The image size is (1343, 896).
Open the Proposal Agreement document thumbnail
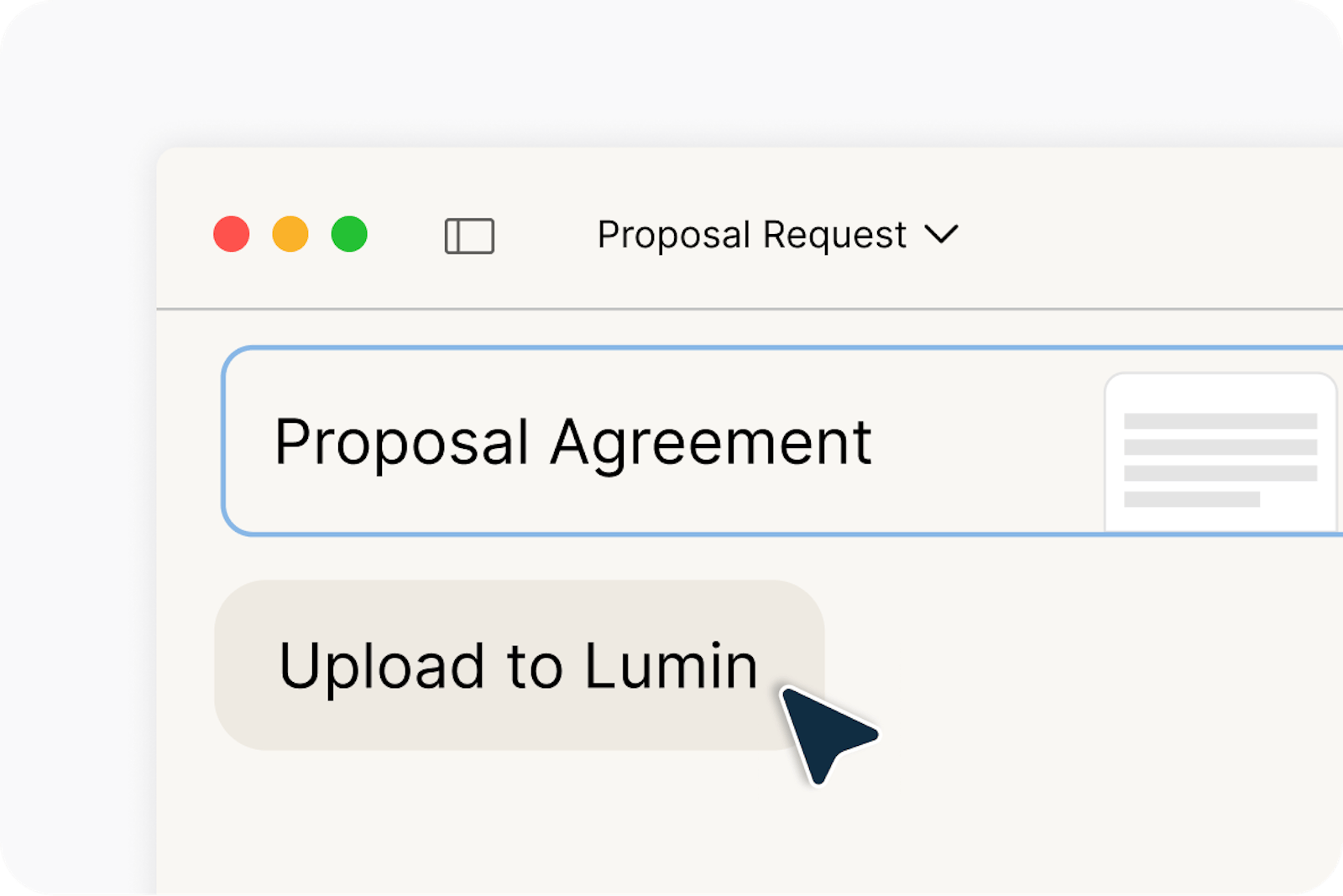click(x=1220, y=454)
